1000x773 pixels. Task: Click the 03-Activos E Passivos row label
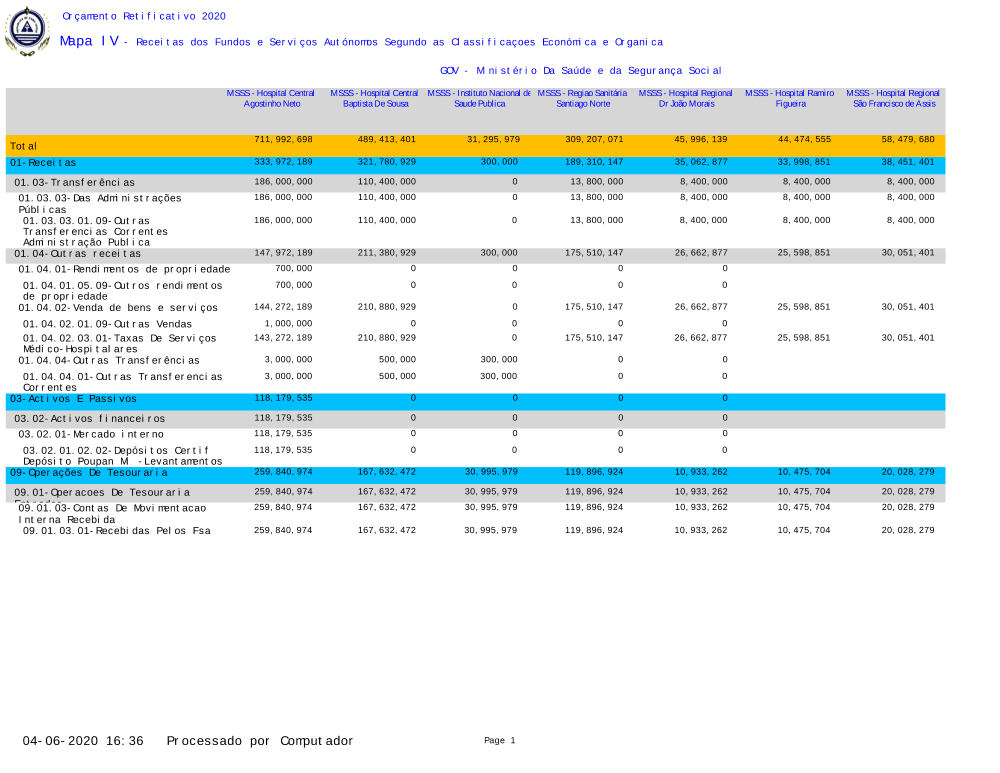click(x=73, y=399)
